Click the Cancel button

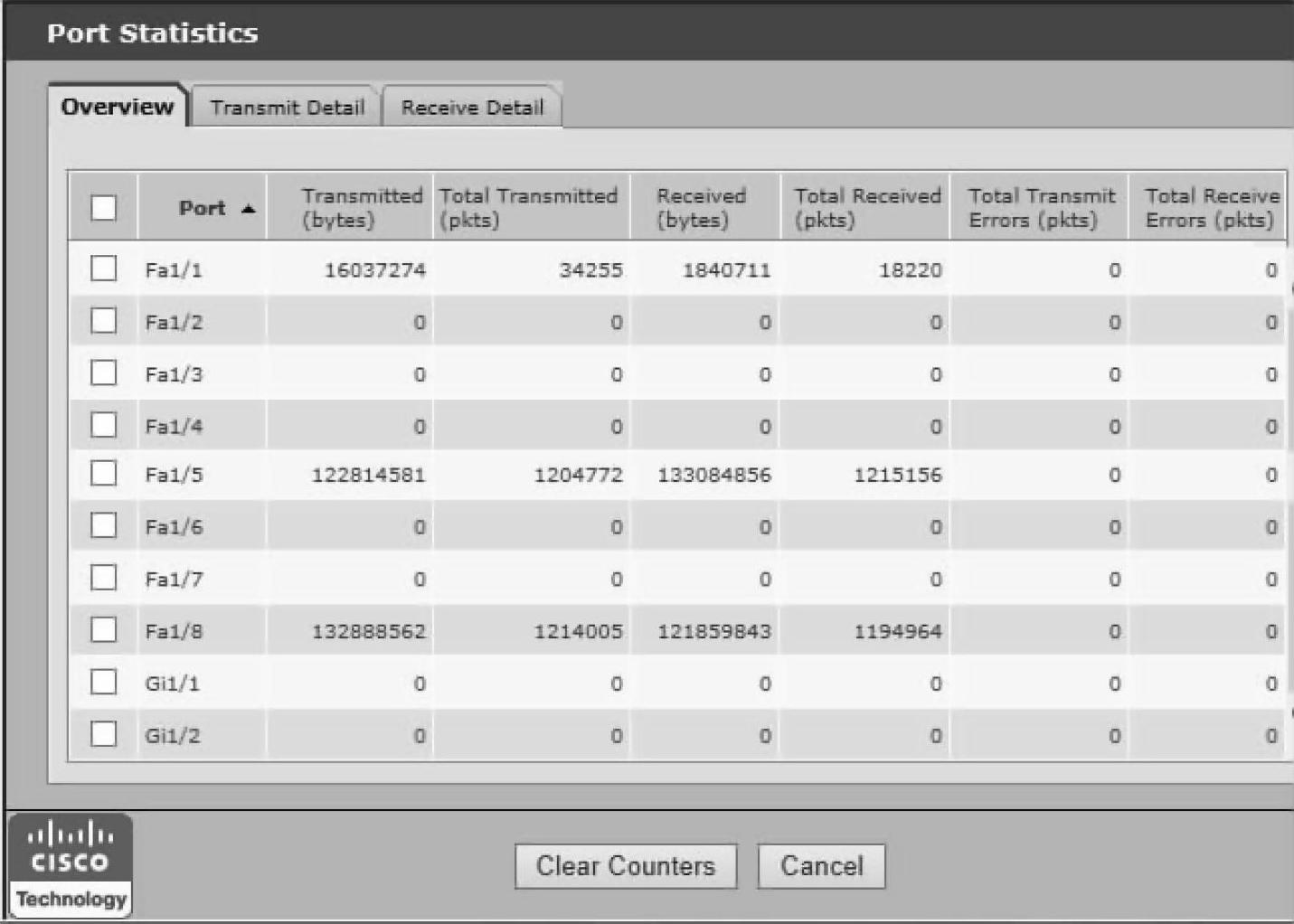tap(821, 866)
